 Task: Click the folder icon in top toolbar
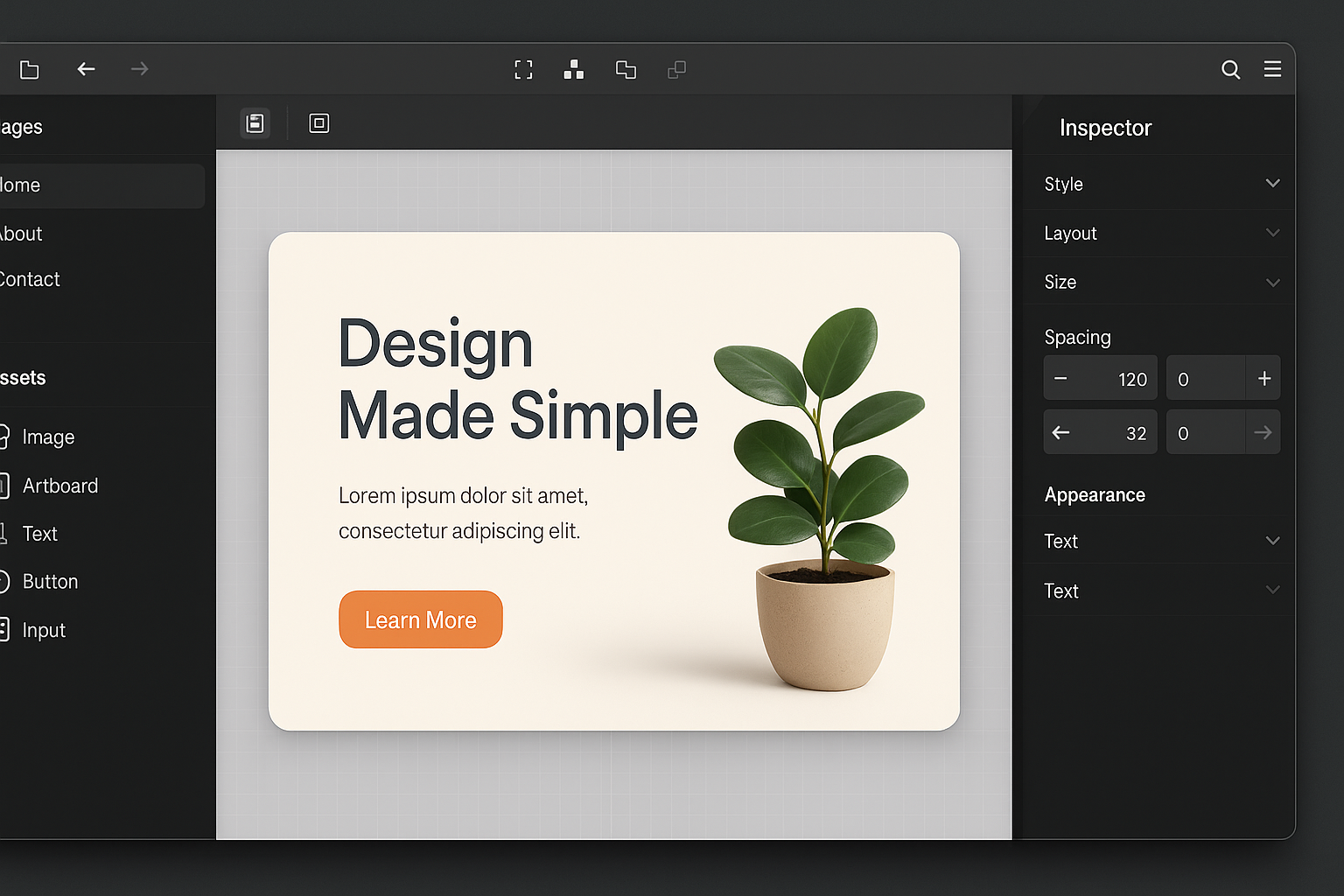pyautogui.click(x=30, y=70)
